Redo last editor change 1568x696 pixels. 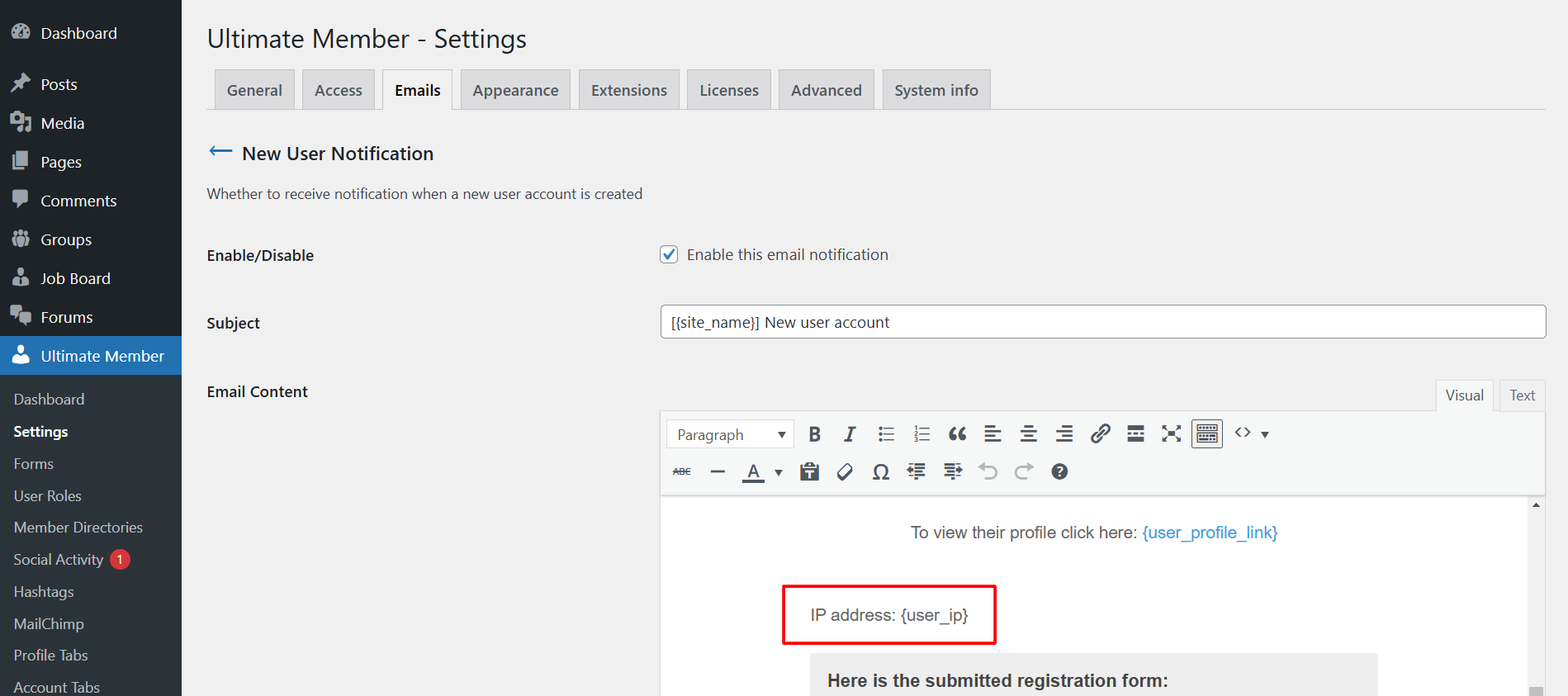pos(1024,471)
